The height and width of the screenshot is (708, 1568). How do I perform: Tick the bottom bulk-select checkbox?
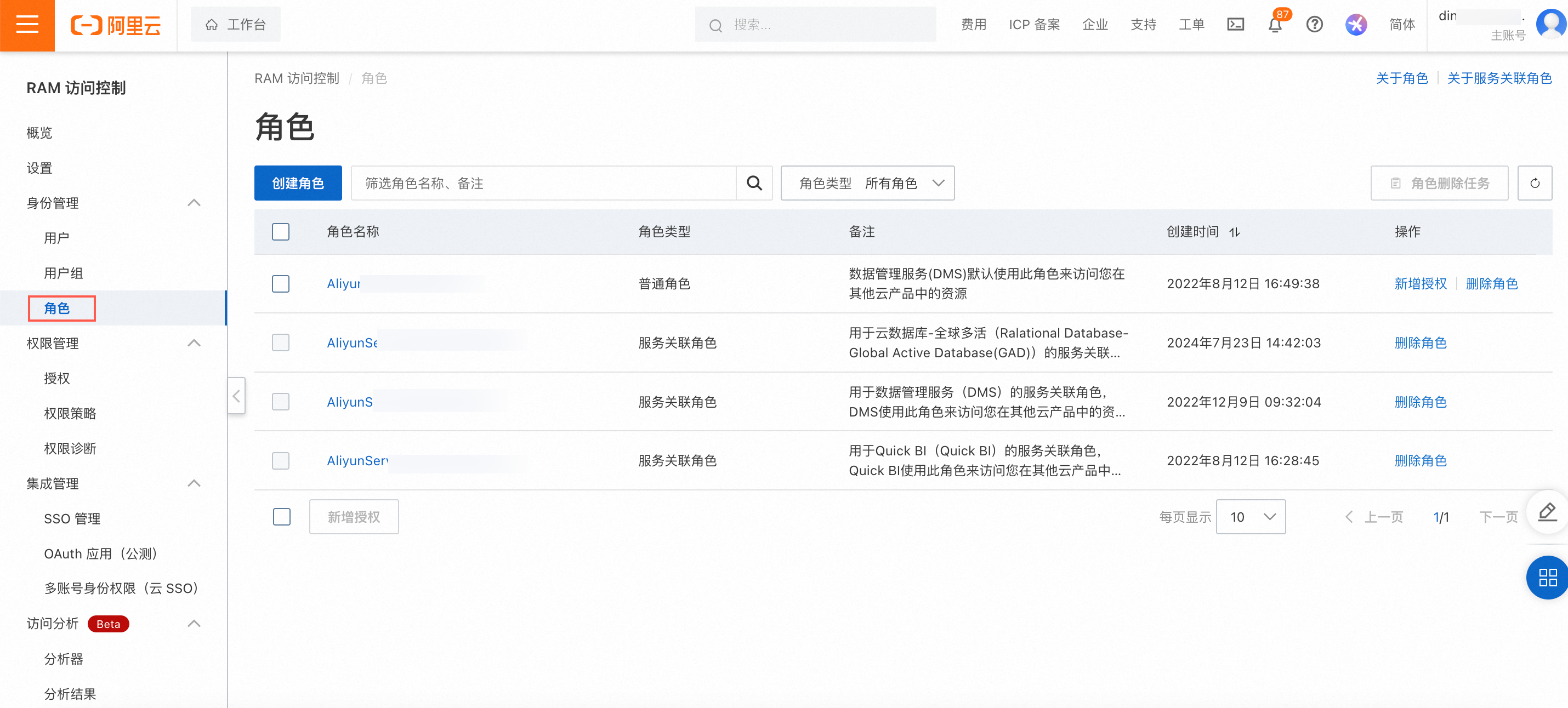point(282,517)
